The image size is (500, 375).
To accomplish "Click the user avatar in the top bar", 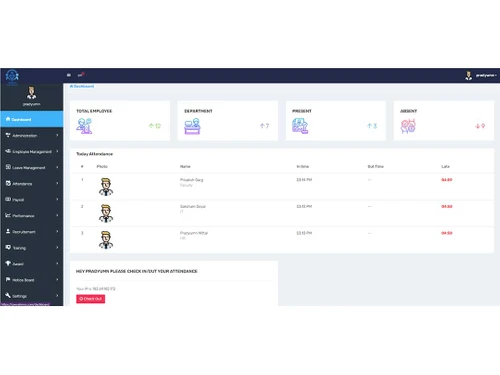I will point(468,76).
